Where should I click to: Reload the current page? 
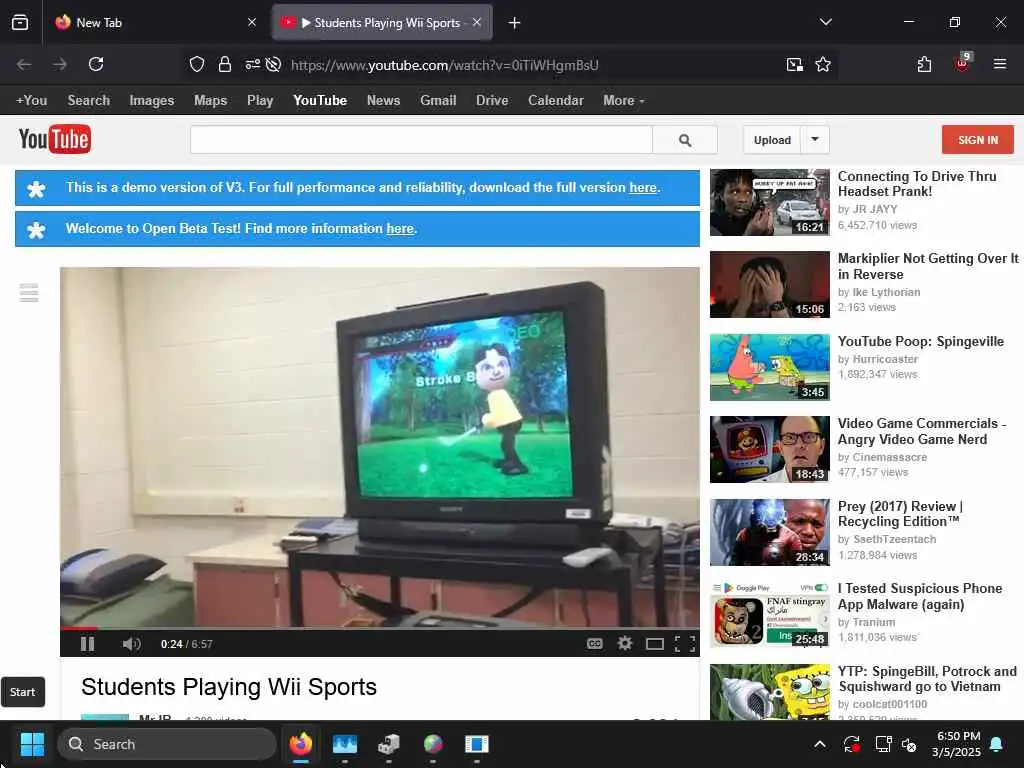[x=96, y=64]
